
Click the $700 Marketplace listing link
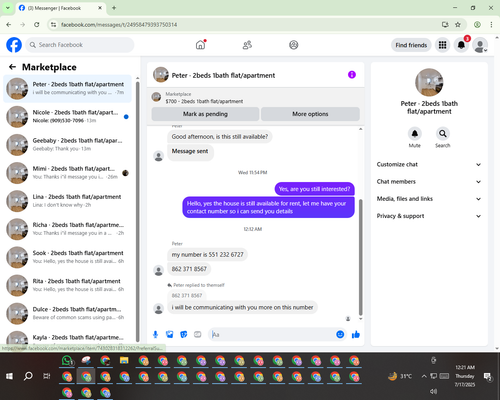point(204,101)
